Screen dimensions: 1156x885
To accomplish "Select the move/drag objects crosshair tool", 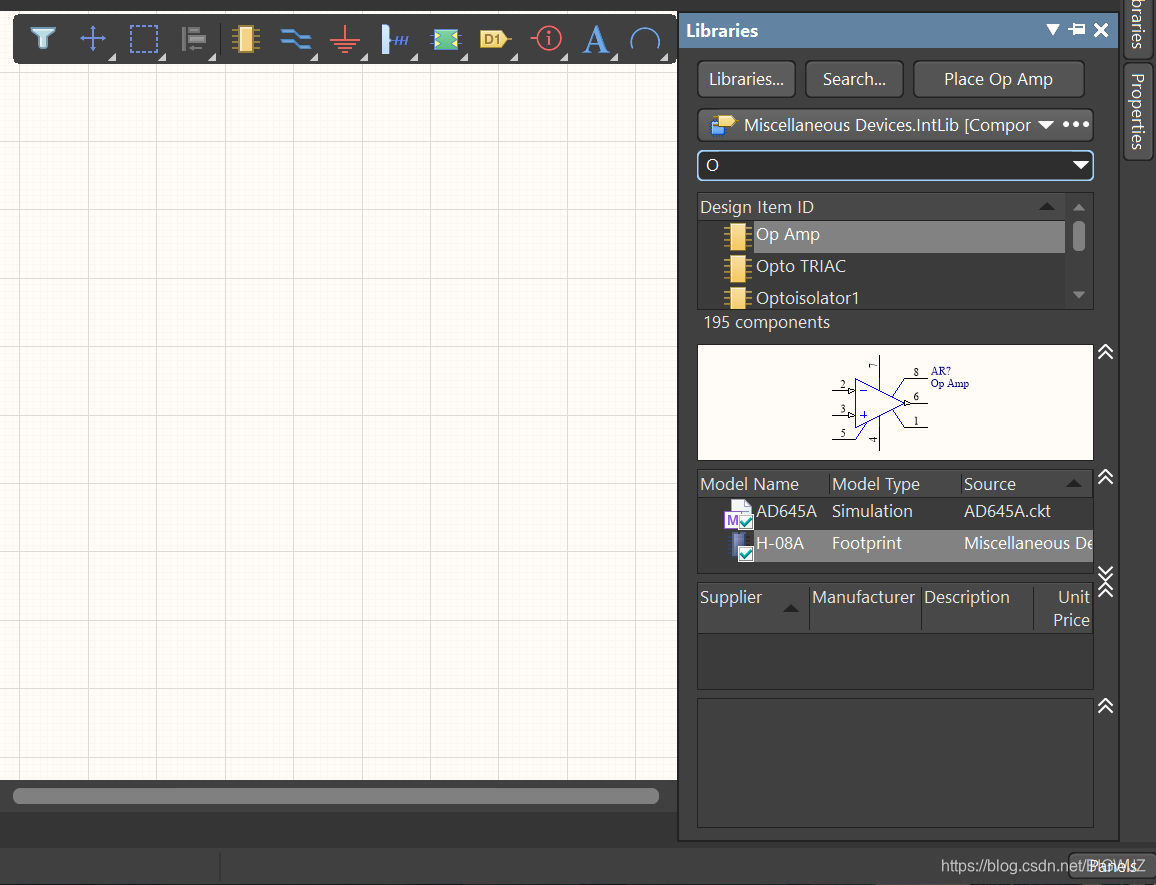I will pos(93,39).
